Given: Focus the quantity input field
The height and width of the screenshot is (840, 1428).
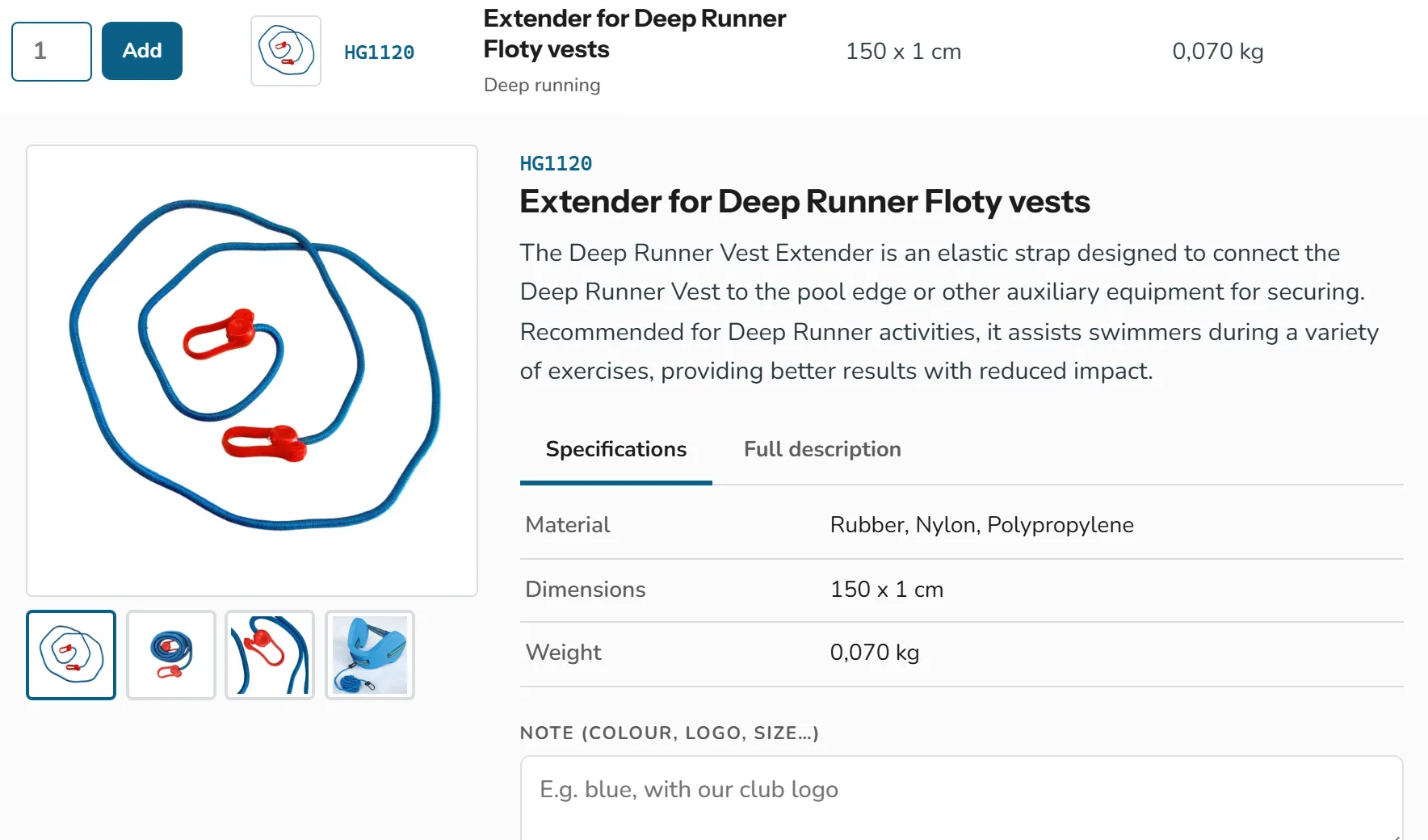Looking at the screenshot, I should (x=52, y=51).
